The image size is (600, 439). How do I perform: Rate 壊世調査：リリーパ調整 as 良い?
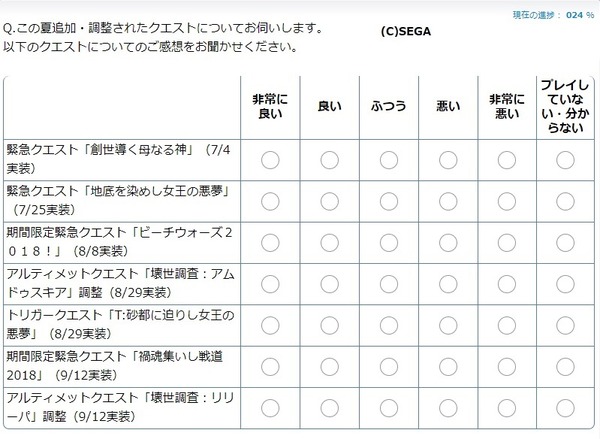pyautogui.click(x=329, y=408)
